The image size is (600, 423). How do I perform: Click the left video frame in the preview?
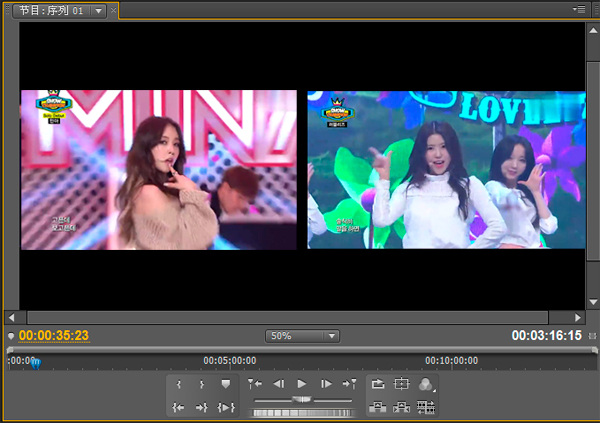pos(159,170)
